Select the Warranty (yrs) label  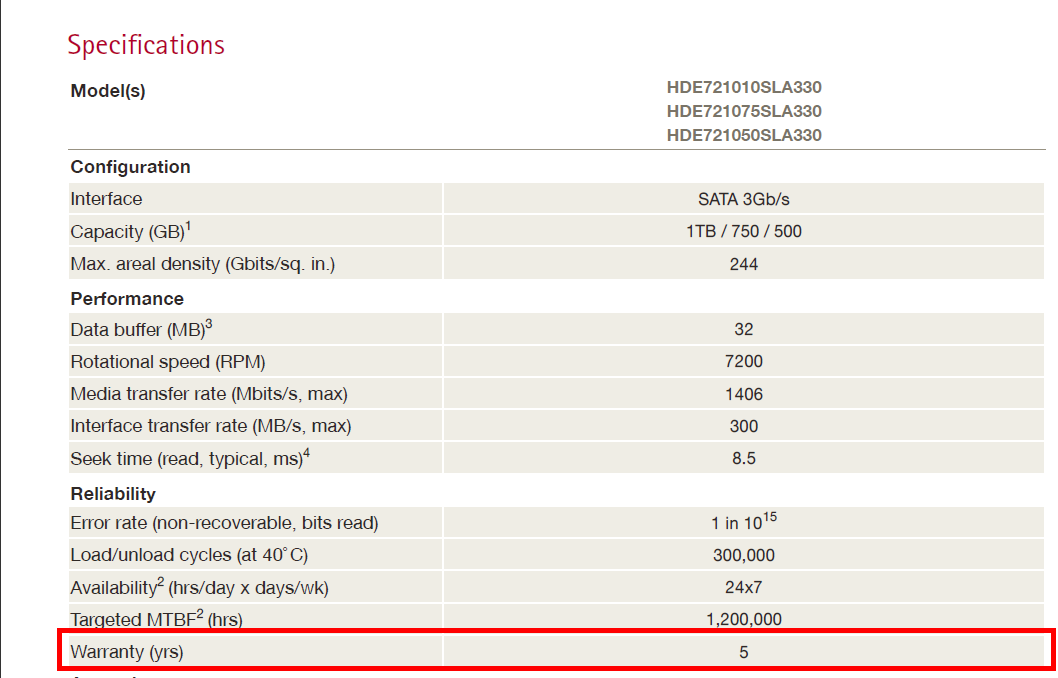127,652
